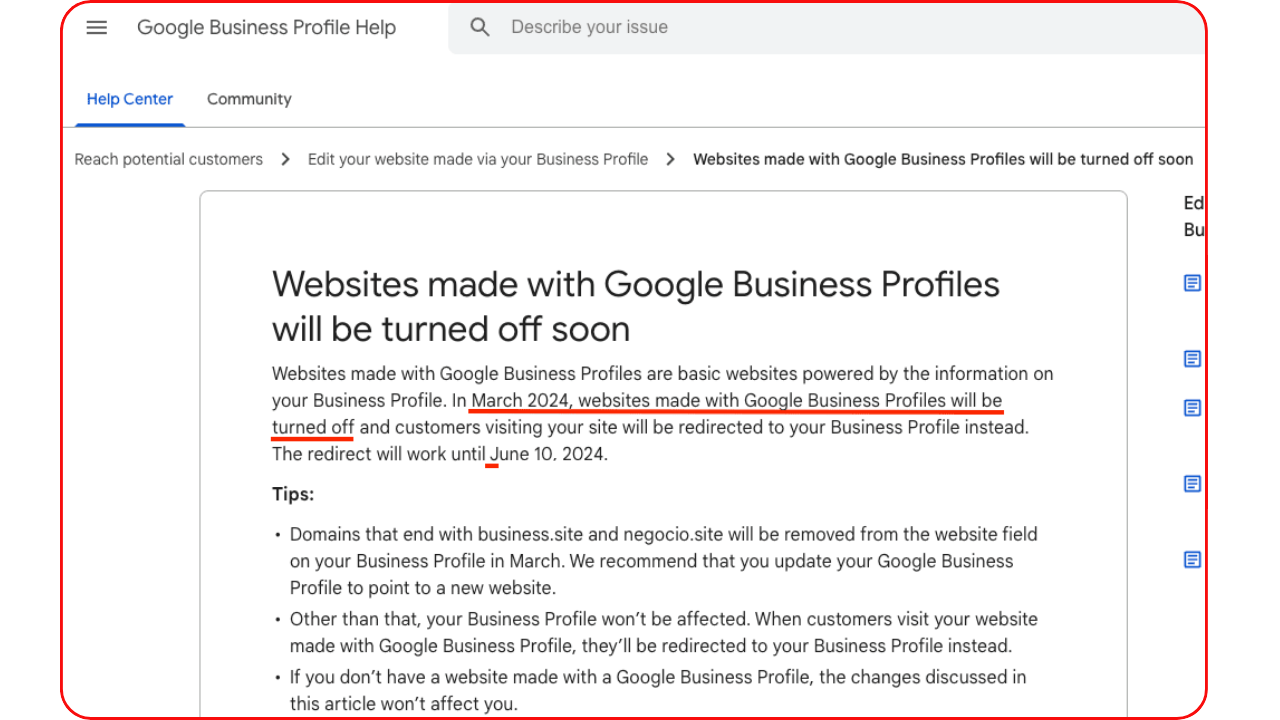Click the "Tips:" subheading
The image size is (1280, 720).
tap(293, 494)
